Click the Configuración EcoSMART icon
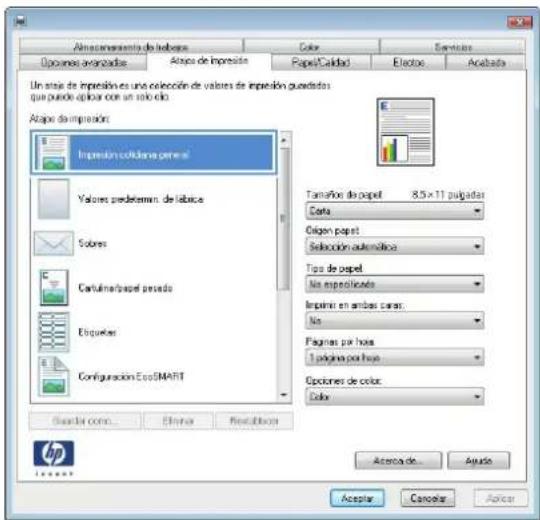This screenshot has height=520, width=540. coord(53,376)
